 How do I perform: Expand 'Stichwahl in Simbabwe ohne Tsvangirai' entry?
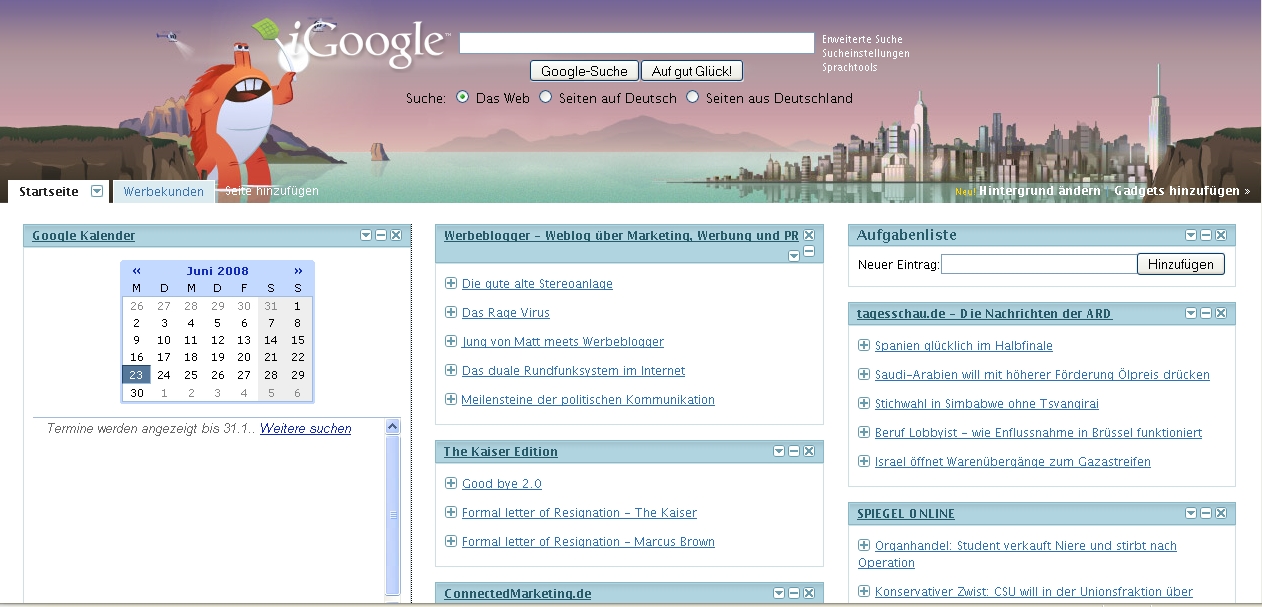click(864, 403)
